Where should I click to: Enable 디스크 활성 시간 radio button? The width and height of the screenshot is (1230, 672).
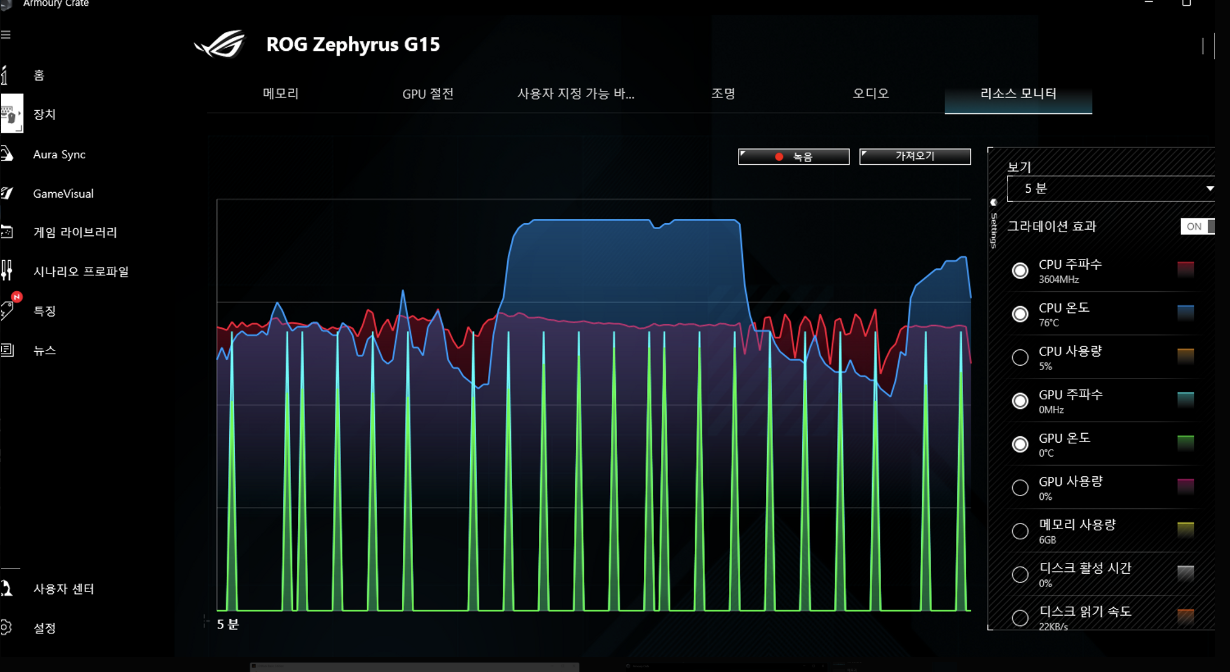[1020, 575]
